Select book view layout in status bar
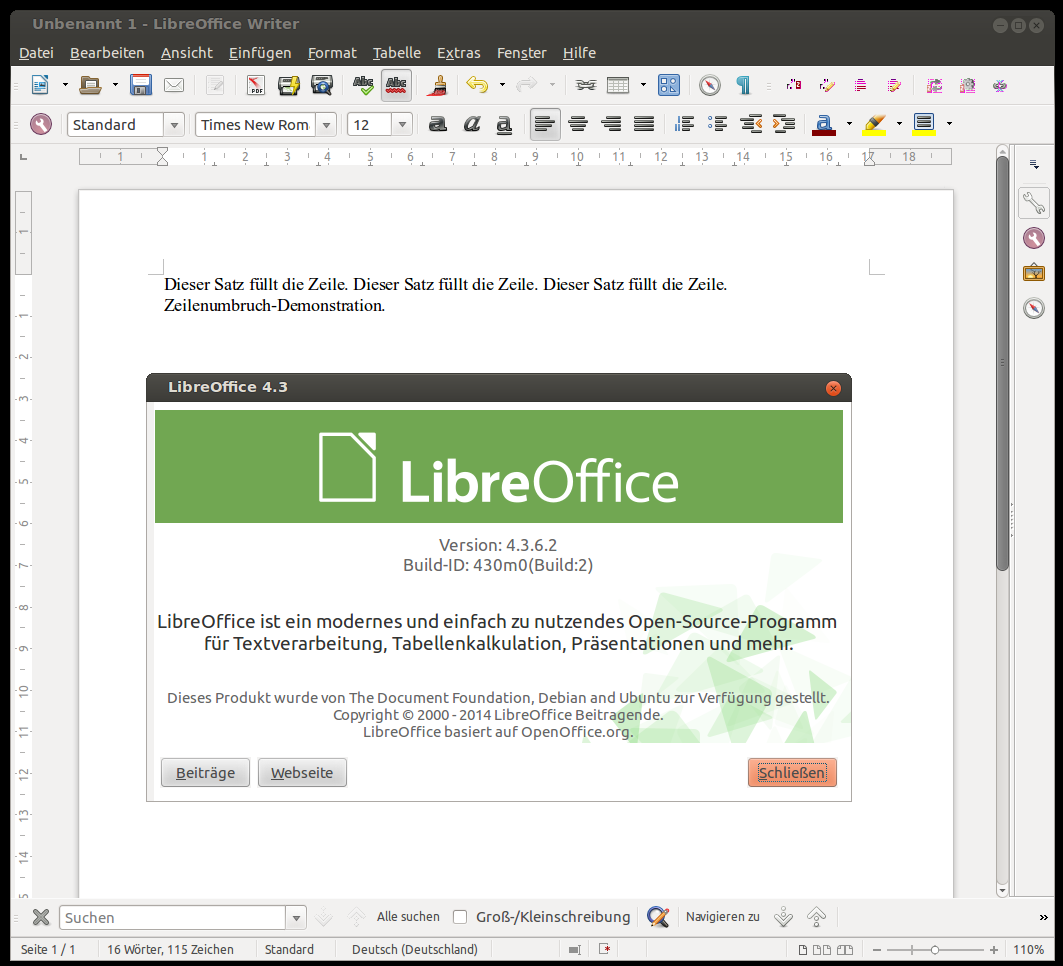The height and width of the screenshot is (966, 1063). (x=845, y=950)
